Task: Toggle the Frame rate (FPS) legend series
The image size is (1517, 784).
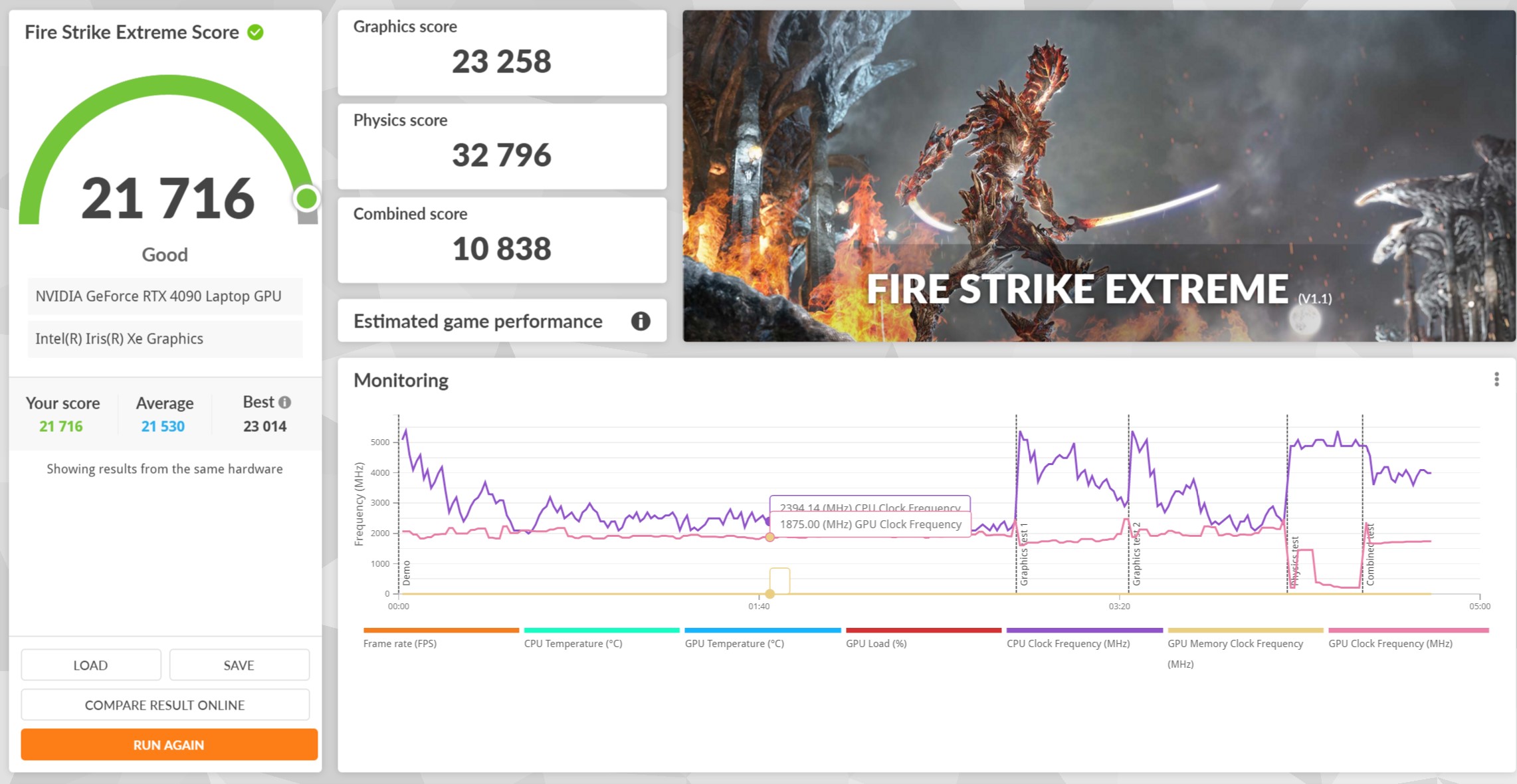Action: pyautogui.click(x=400, y=643)
